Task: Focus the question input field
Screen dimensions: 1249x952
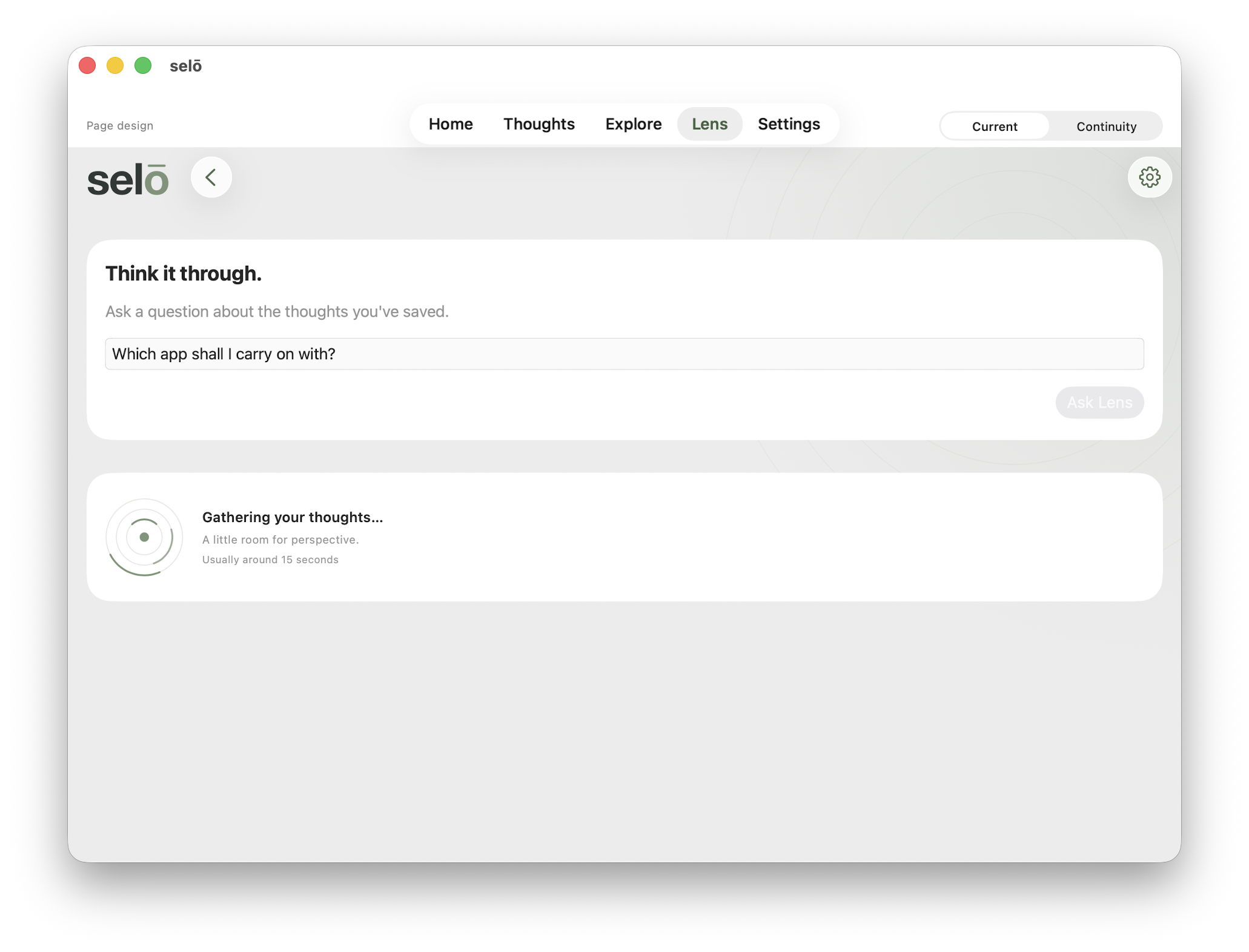Action: [x=624, y=354]
